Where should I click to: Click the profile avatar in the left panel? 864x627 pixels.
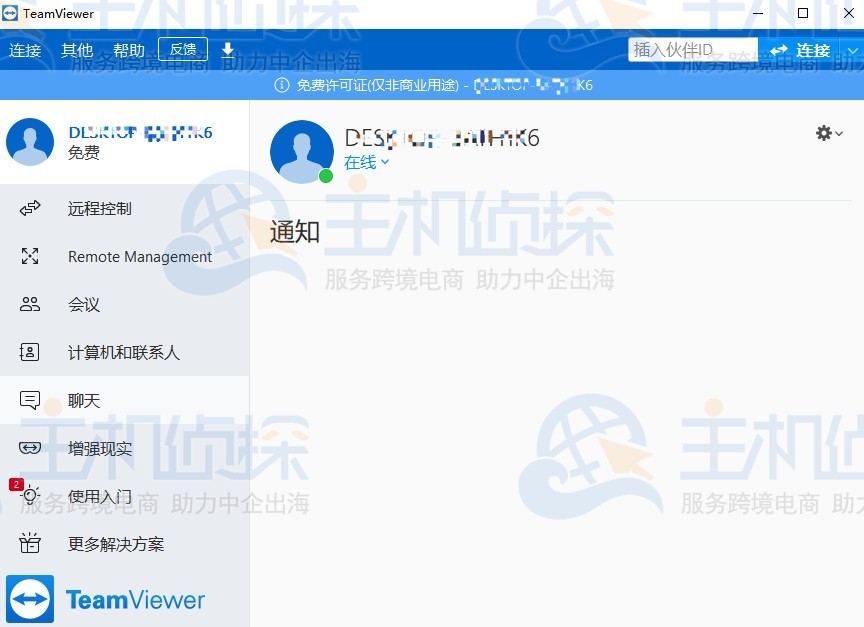point(30,142)
